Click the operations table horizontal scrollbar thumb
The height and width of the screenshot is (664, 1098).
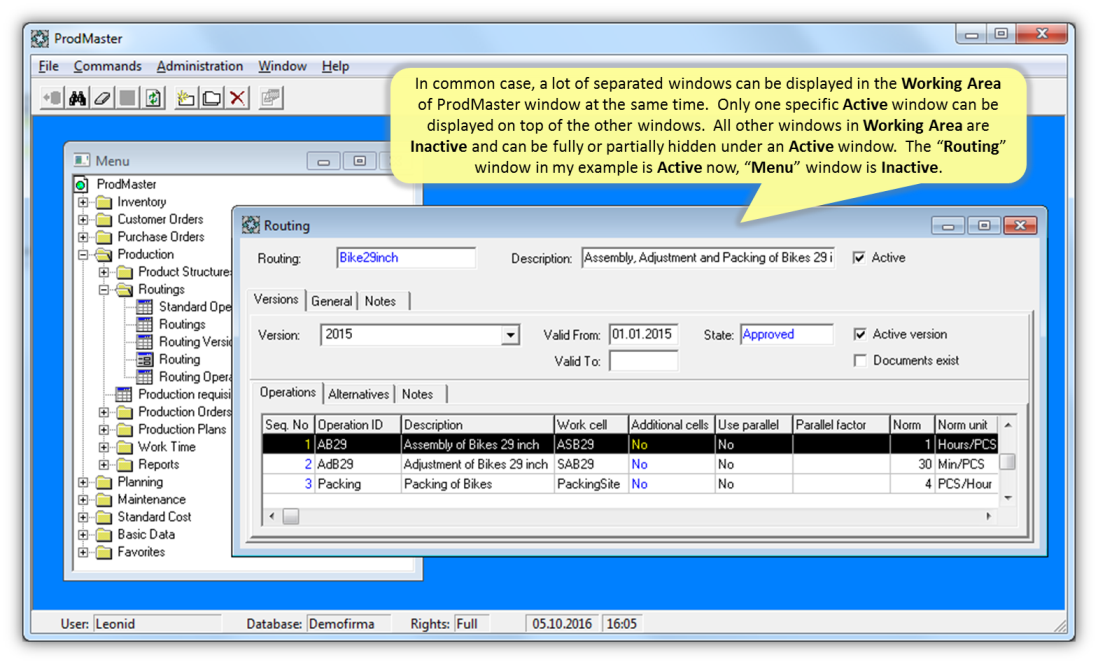(x=291, y=516)
